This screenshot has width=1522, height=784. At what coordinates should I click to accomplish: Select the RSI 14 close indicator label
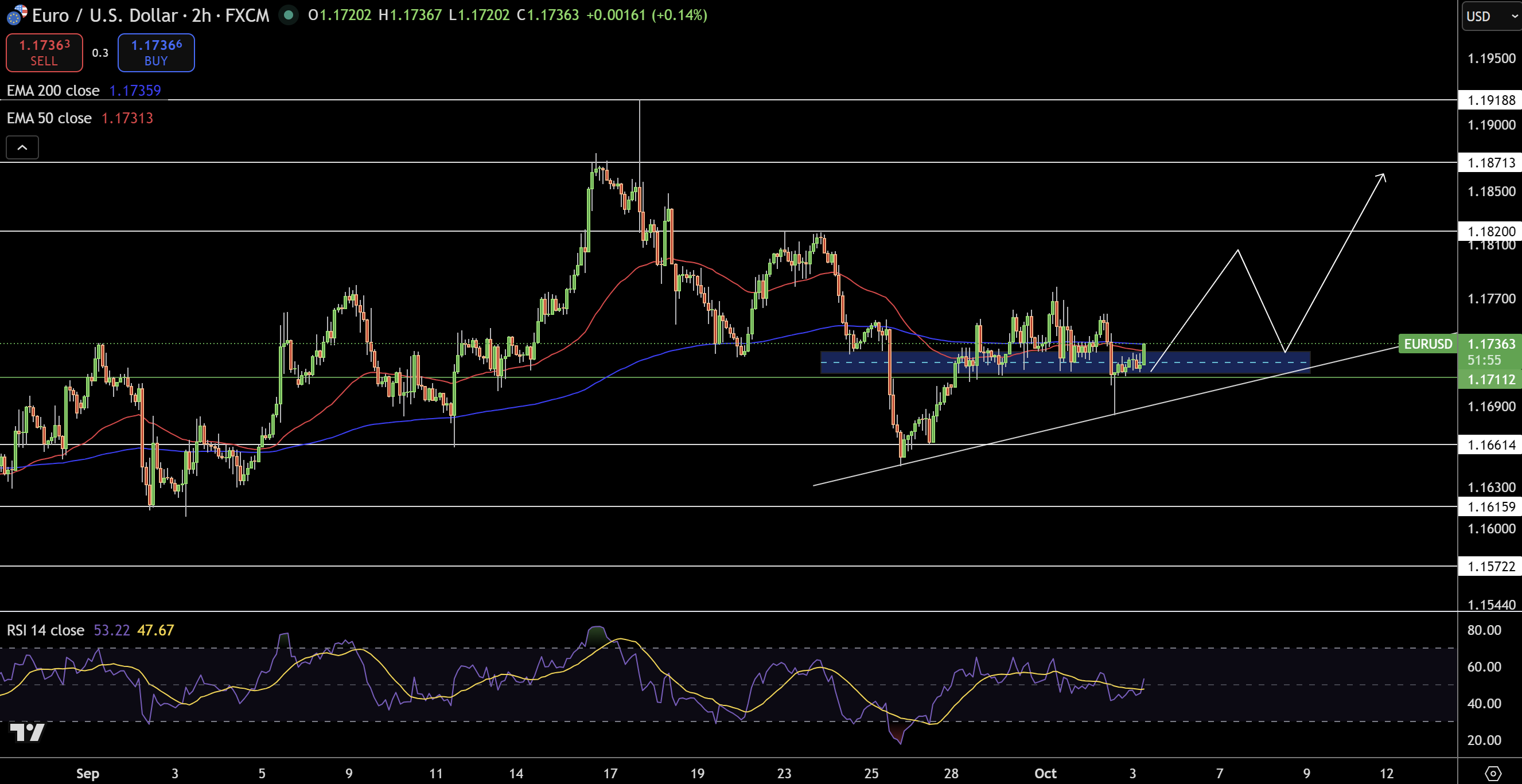pyautogui.click(x=45, y=630)
